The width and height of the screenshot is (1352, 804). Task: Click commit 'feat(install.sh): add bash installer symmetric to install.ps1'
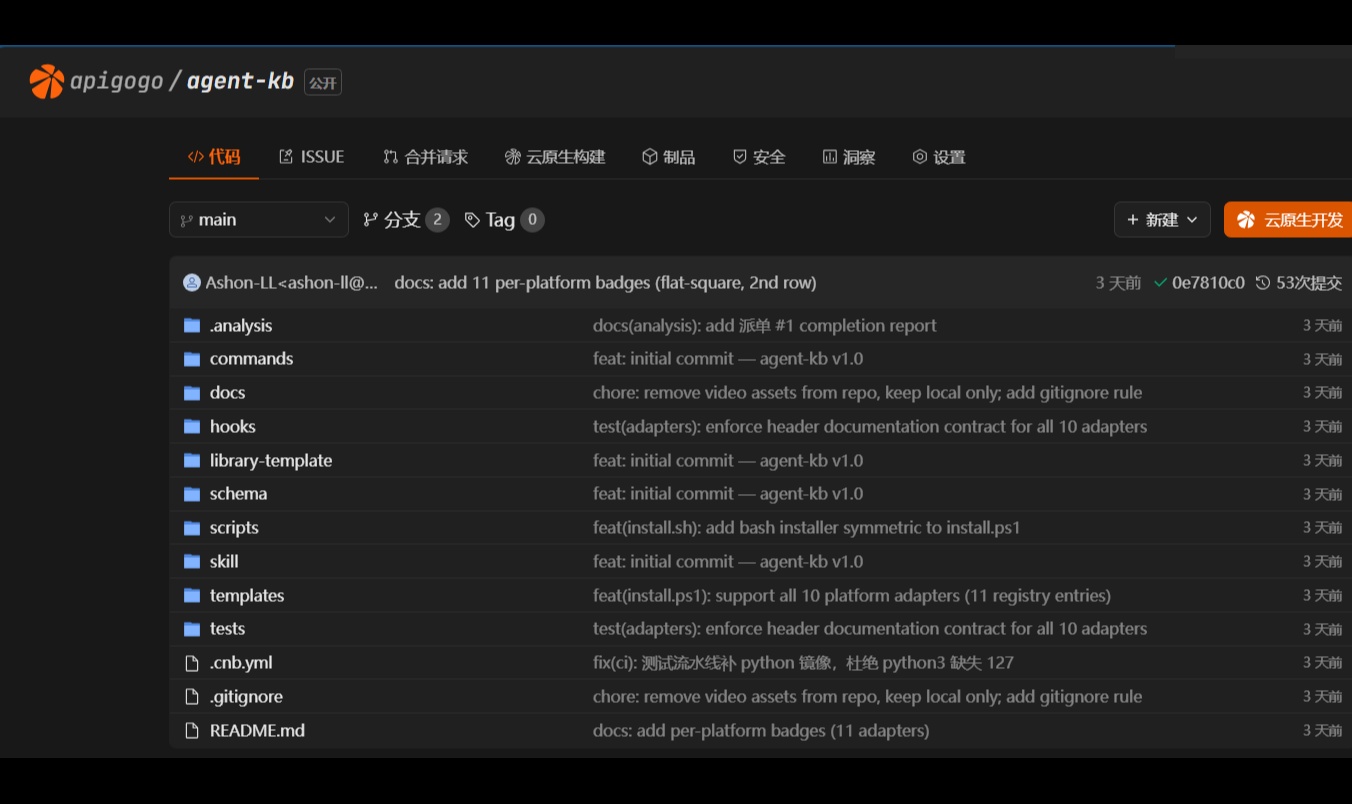click(807, 527)
